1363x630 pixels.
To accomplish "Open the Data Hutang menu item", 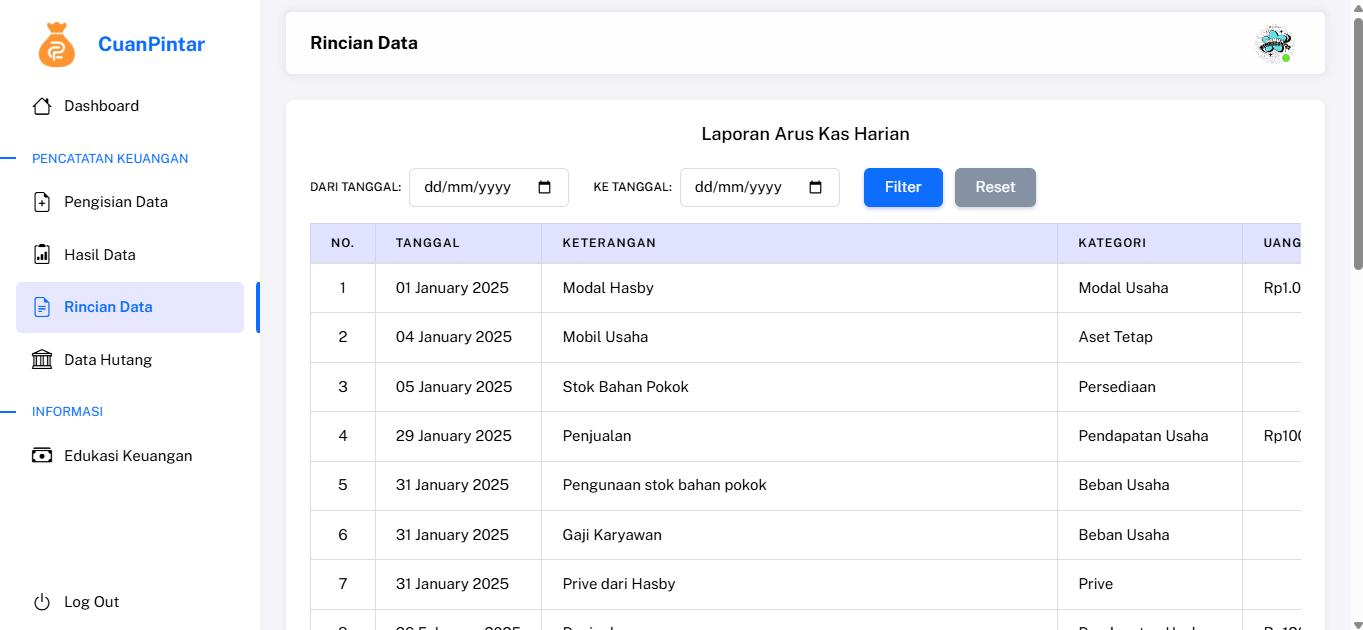I will click(x=108, y=360).
